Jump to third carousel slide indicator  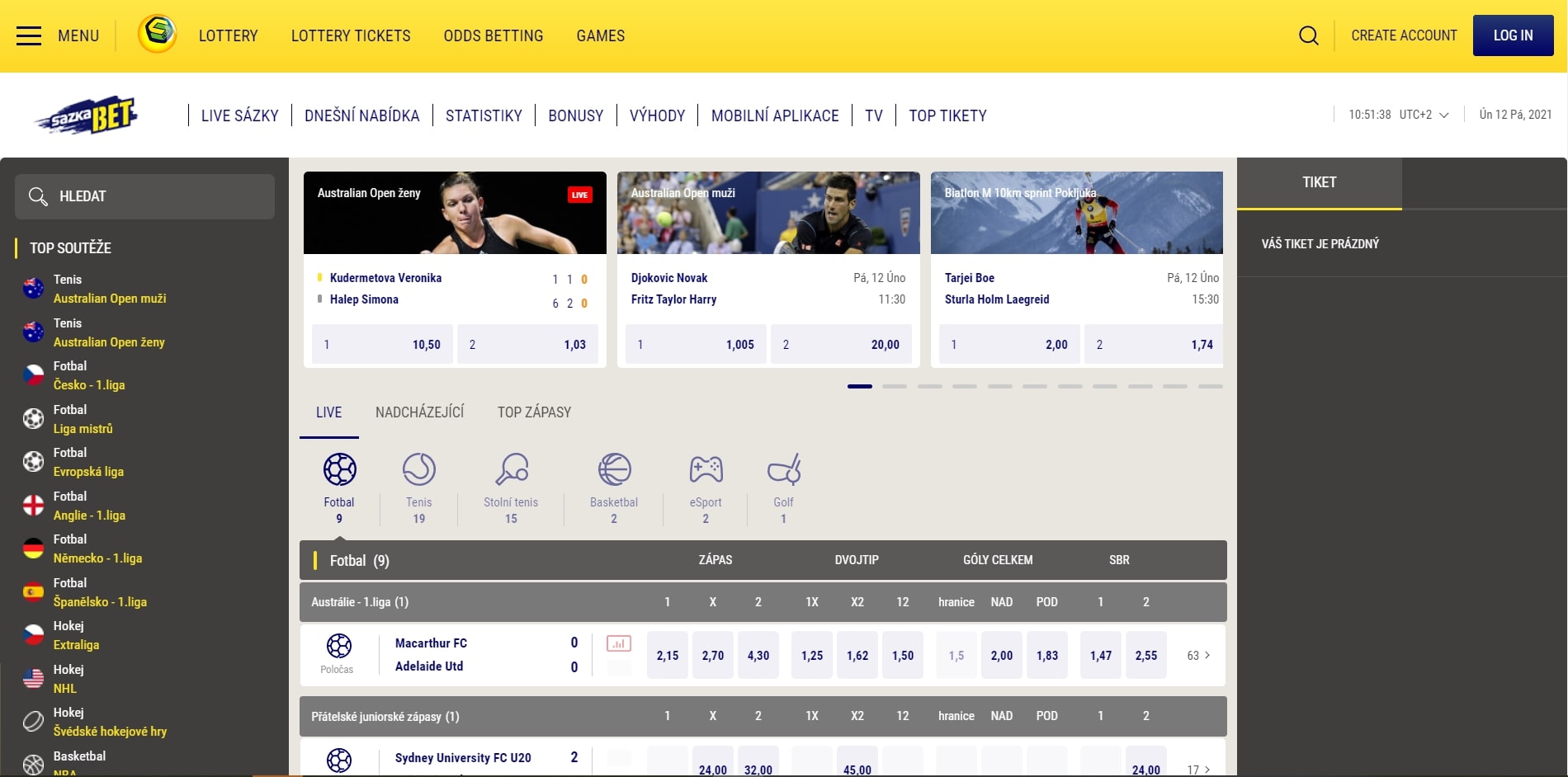[930, 386]
